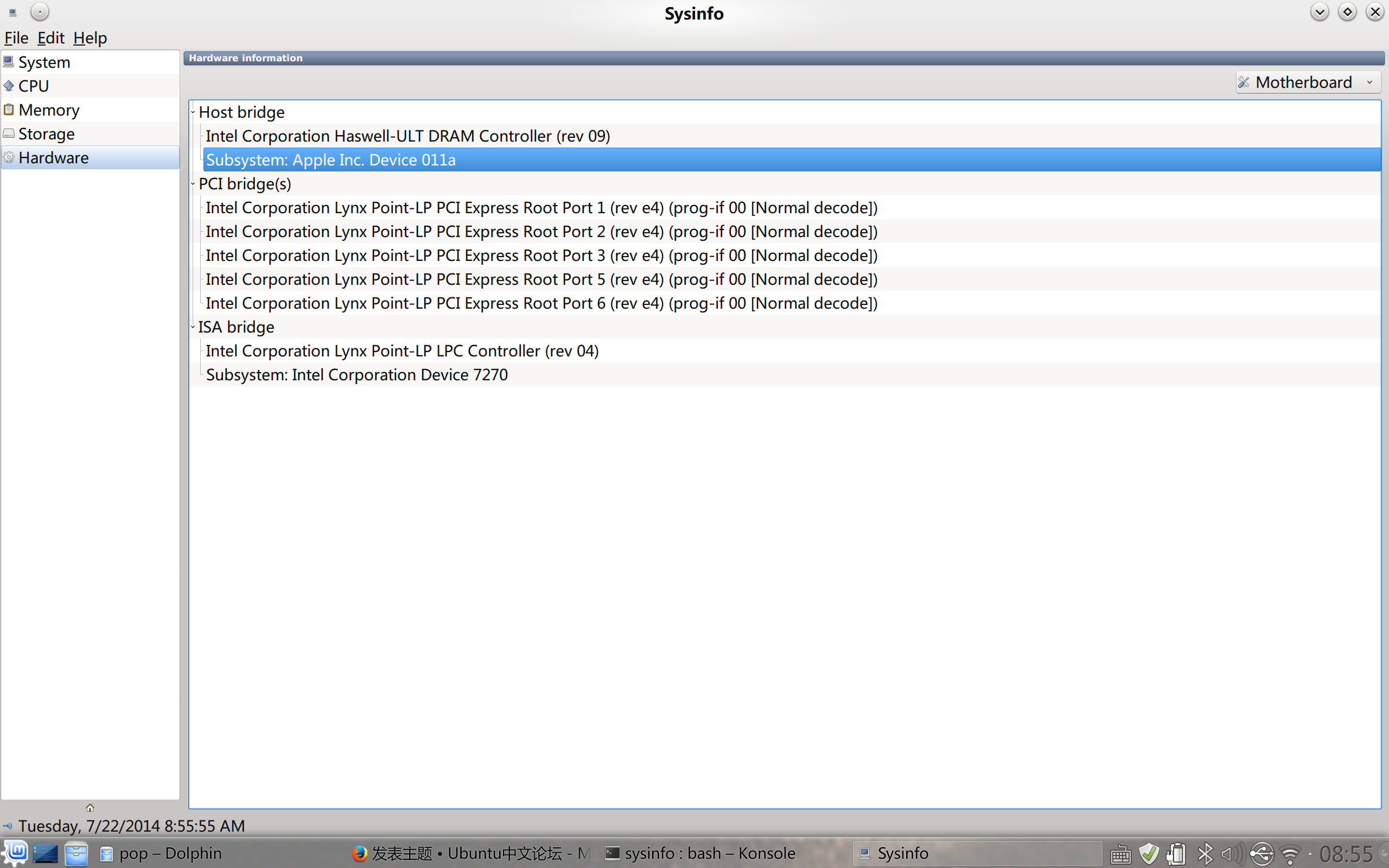The image size is (1389, 868).
Task: Click the show desktop taskbar icon
Action: 46,854
